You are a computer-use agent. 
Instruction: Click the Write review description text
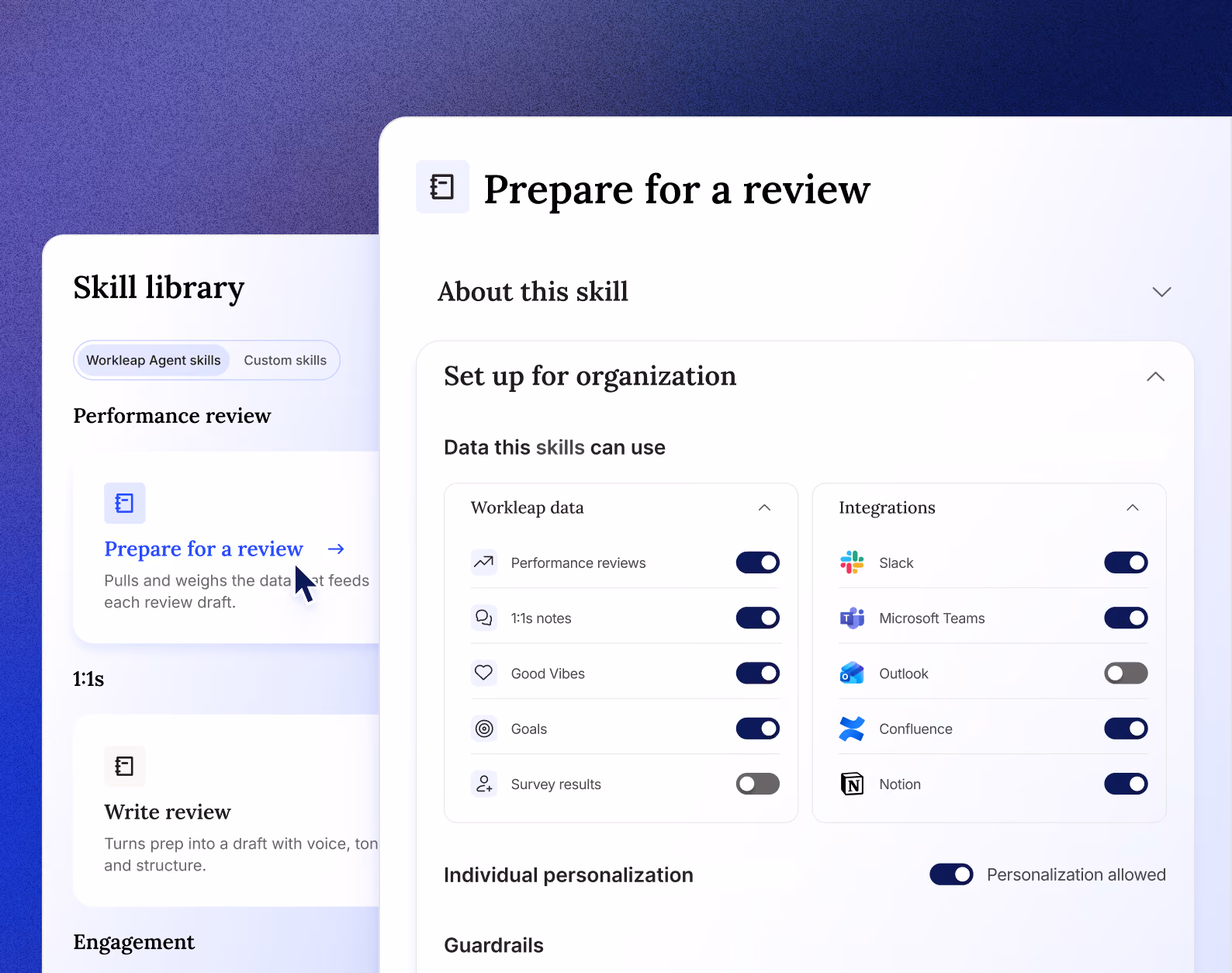(241, 854)
